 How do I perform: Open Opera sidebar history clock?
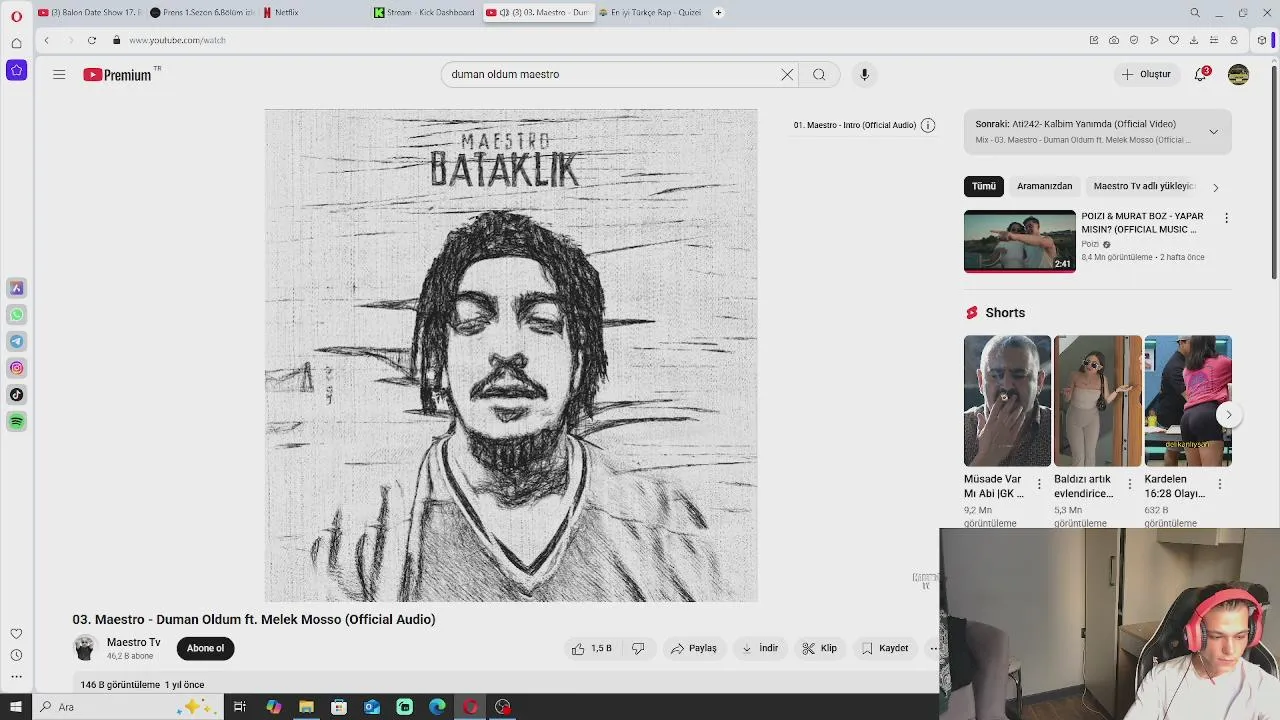pos(16,656)
